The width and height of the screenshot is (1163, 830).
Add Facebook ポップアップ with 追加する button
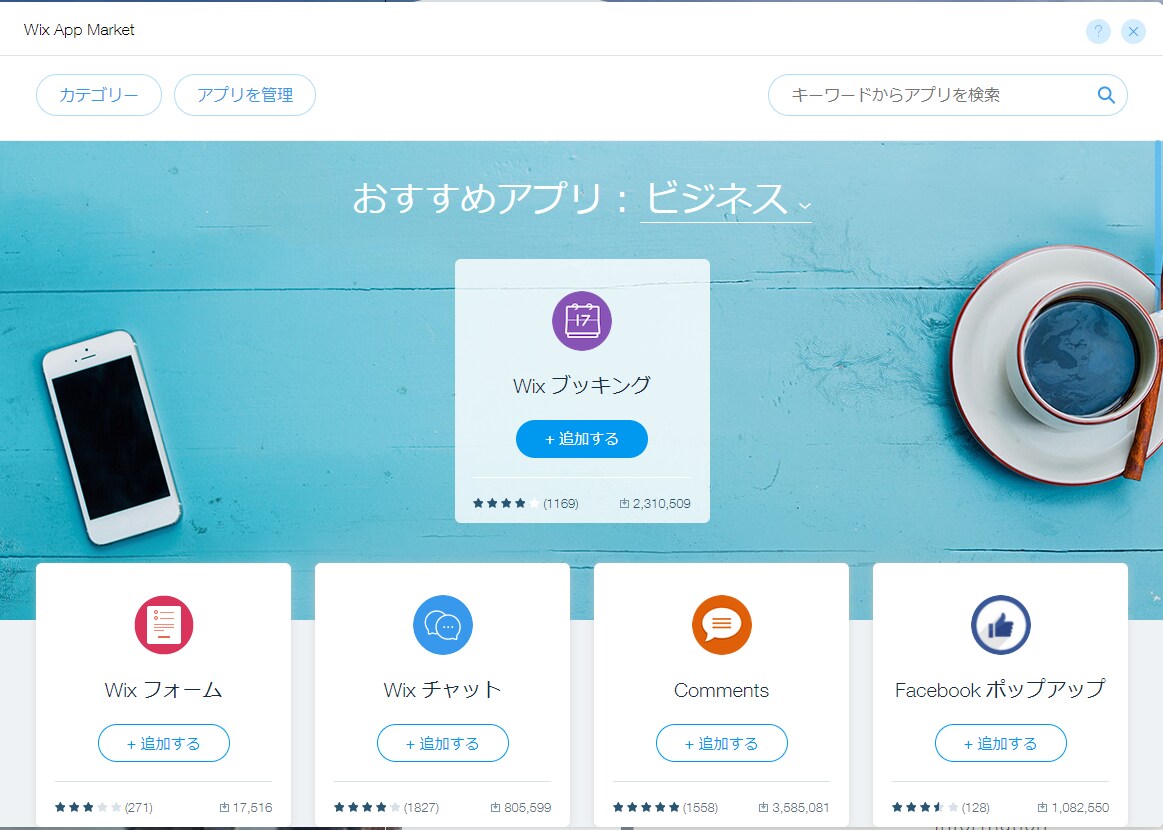tap(1001, 743)
